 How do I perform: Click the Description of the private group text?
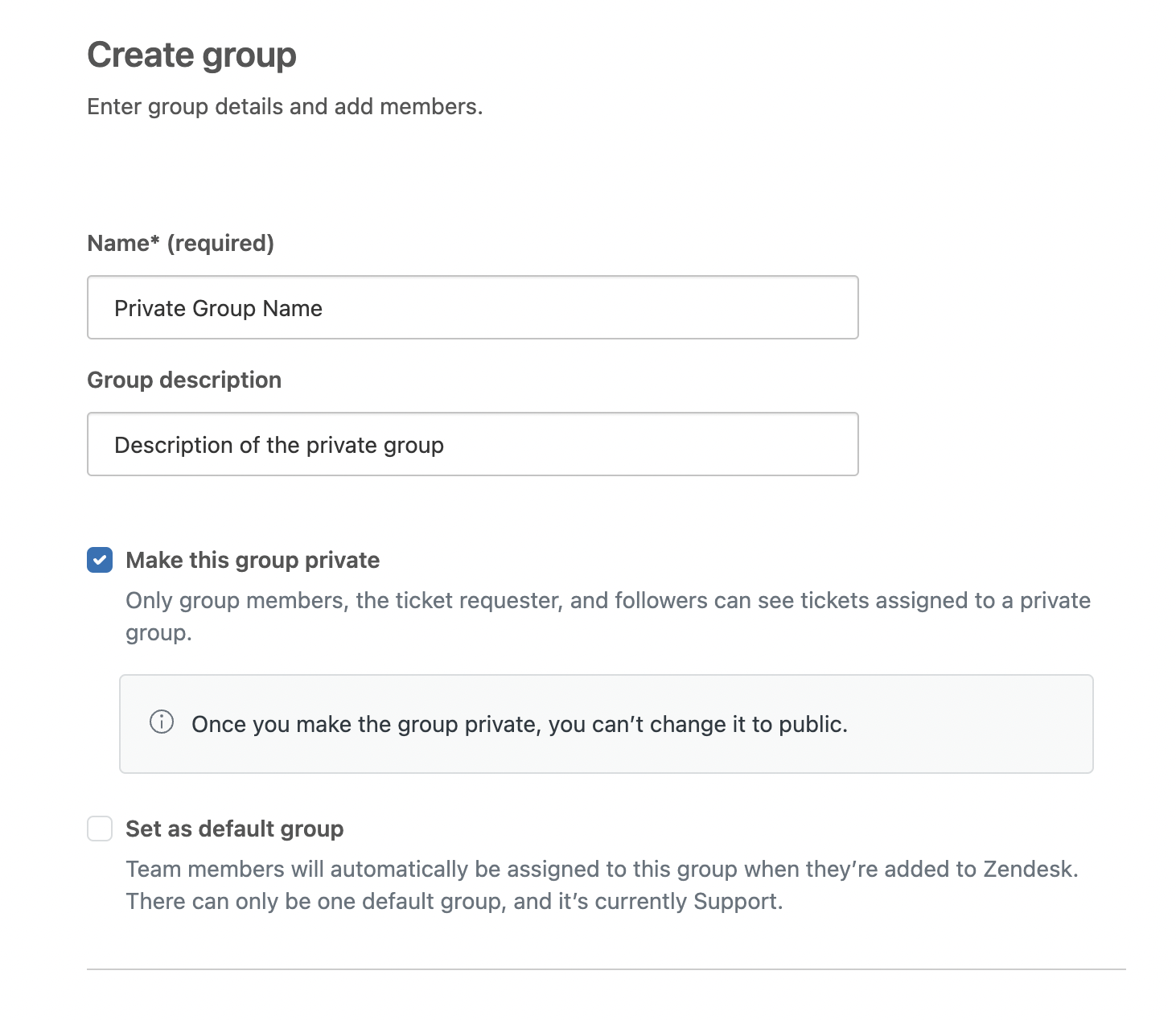pyautogui.click(x=279, y=444)
